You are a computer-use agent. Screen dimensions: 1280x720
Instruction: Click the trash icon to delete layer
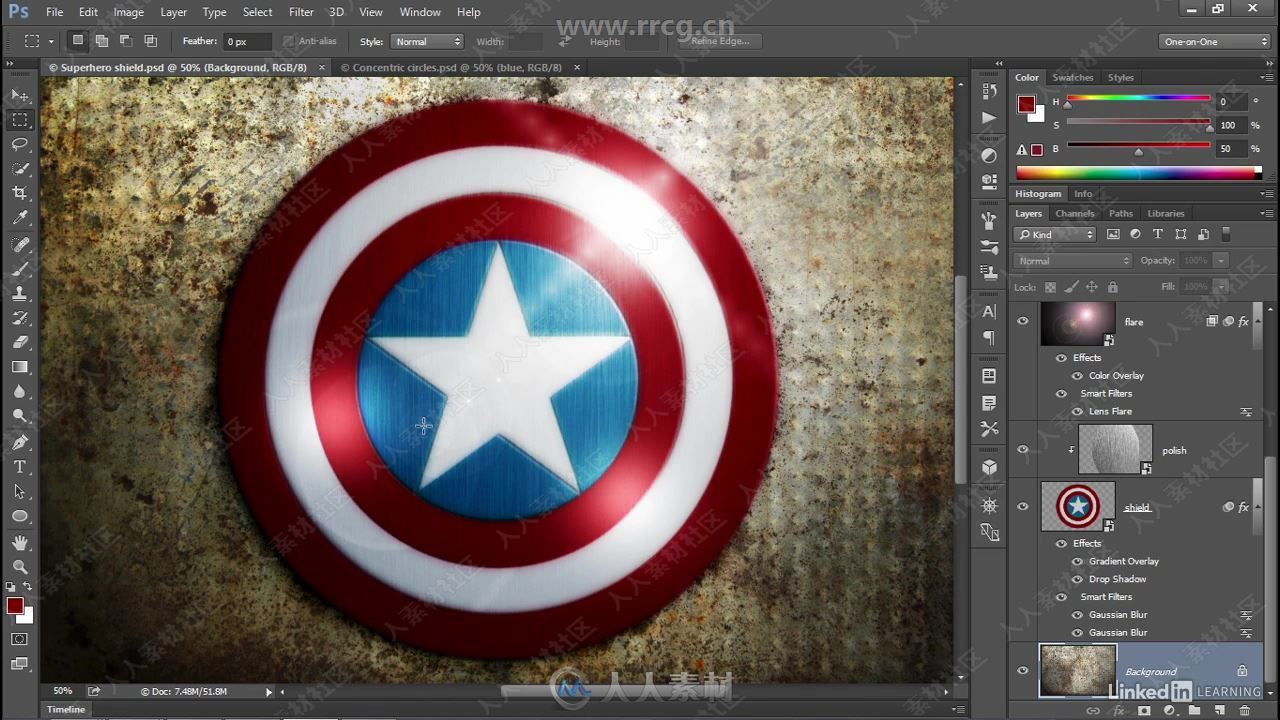[x=1245, y=711]
